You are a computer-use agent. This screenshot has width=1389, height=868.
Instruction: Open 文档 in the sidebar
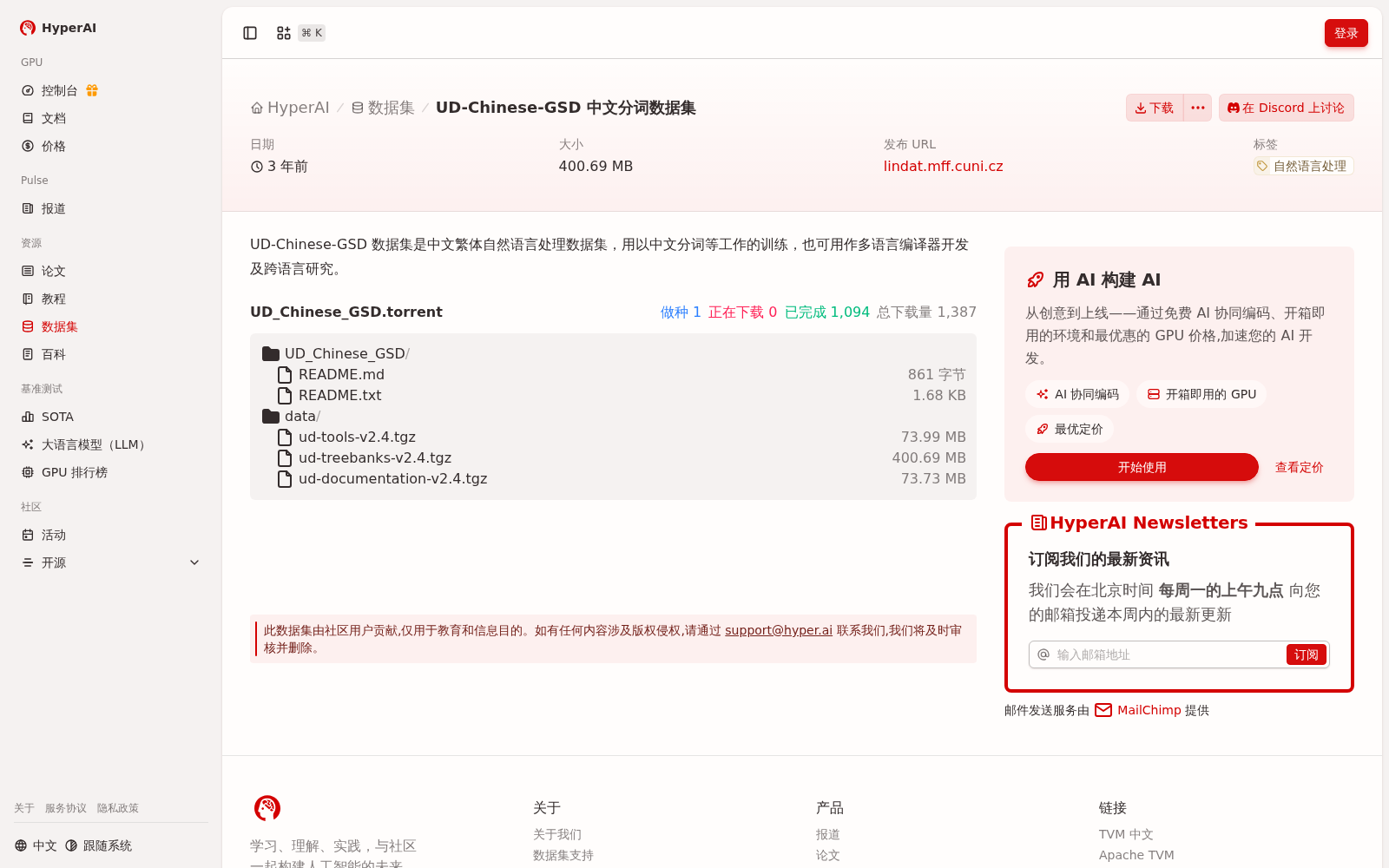(x=111, y=118)
